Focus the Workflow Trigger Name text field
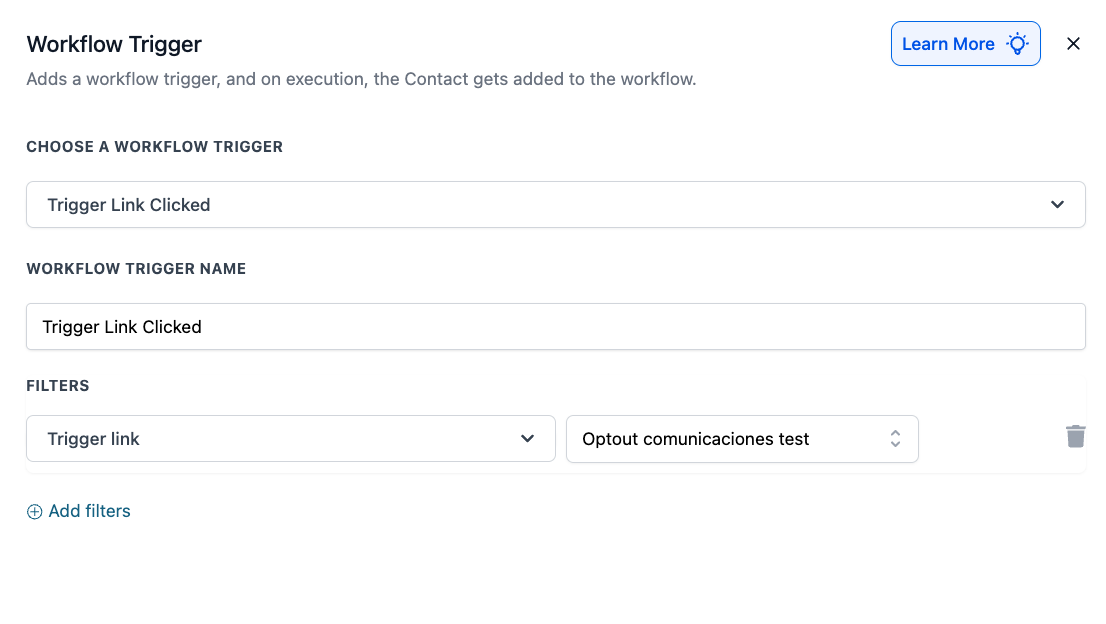This screenshot has height=624, width=1106. click(556, 326)
